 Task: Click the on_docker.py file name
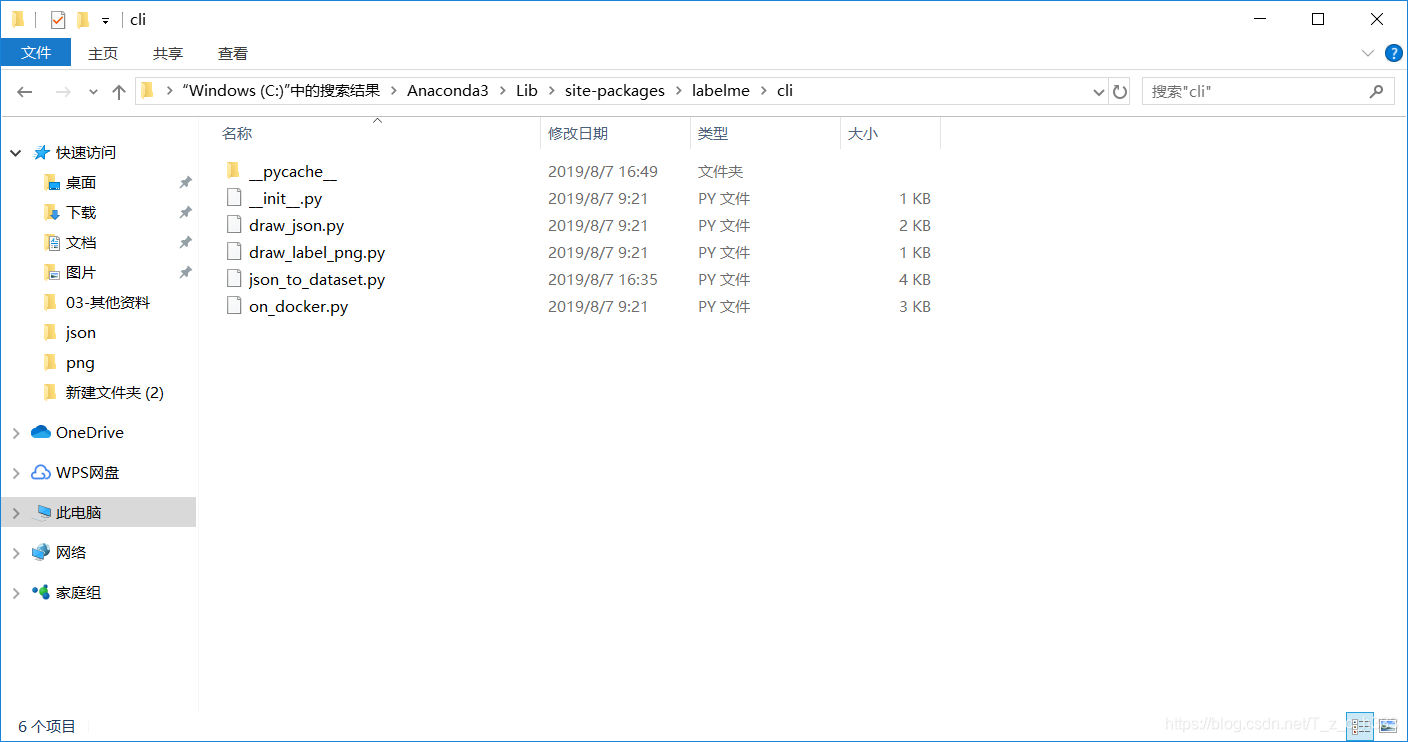point(298,306)
